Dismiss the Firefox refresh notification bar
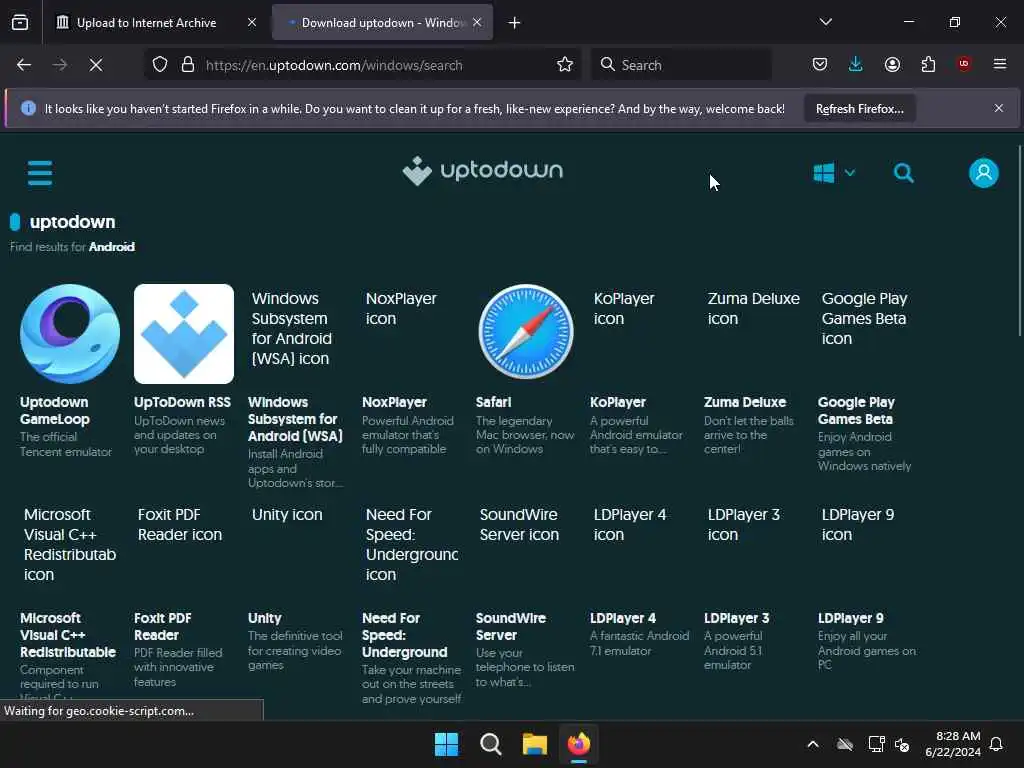Image resolution: width=1024 pixels, height=768 pixels. [x=999, y=108]
